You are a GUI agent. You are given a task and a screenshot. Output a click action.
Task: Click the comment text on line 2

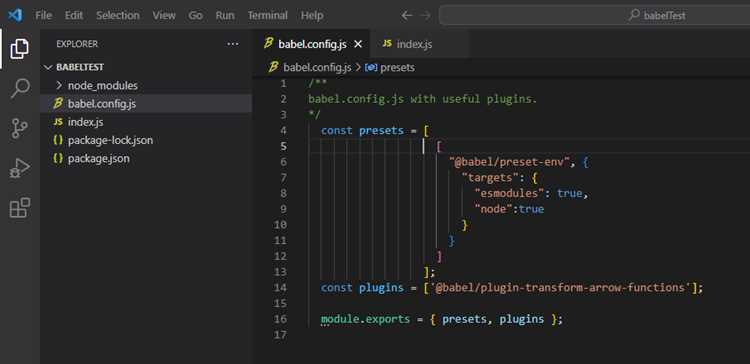coord(423,99)
